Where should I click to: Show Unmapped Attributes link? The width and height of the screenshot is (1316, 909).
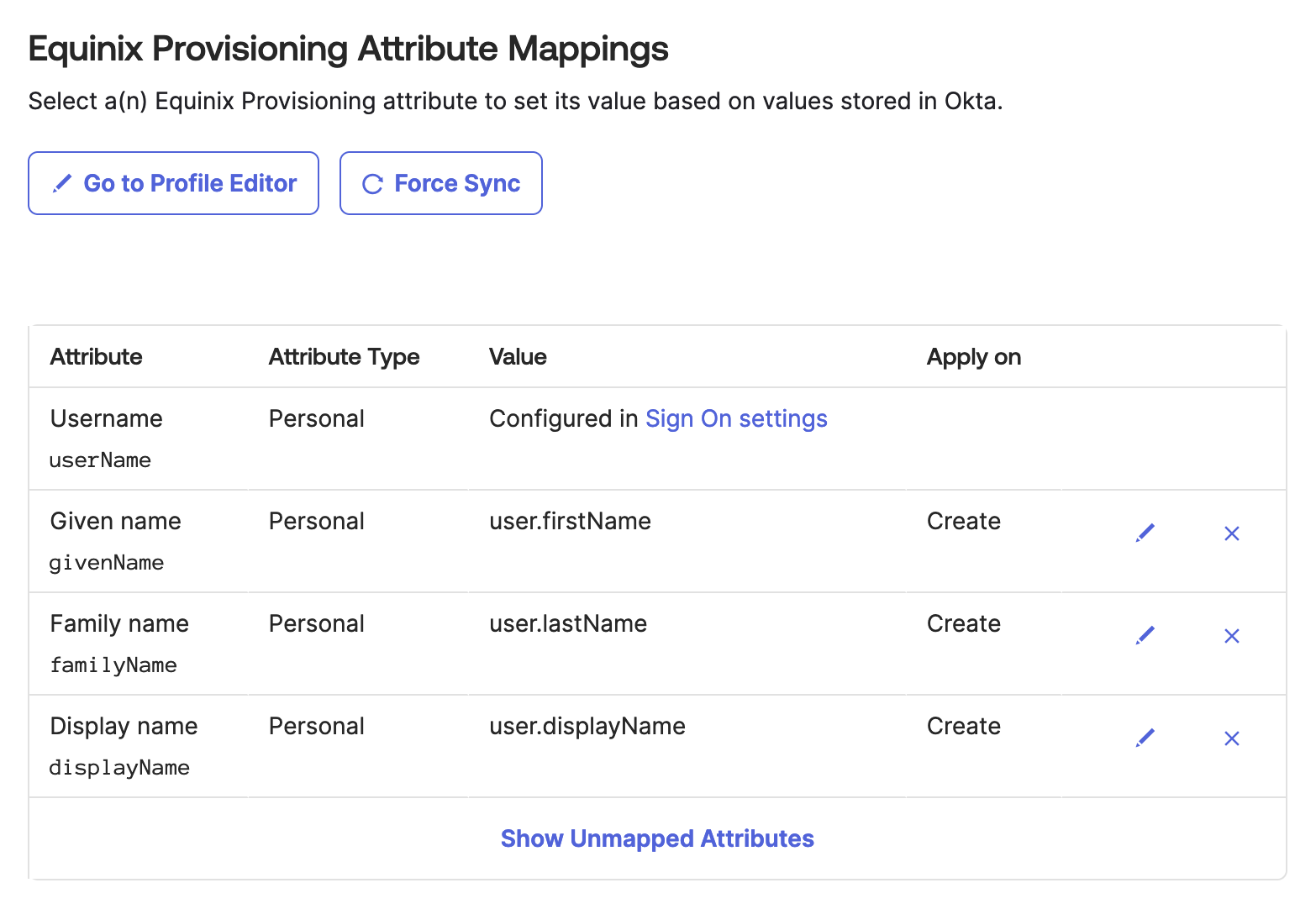(x=657, y=838)
